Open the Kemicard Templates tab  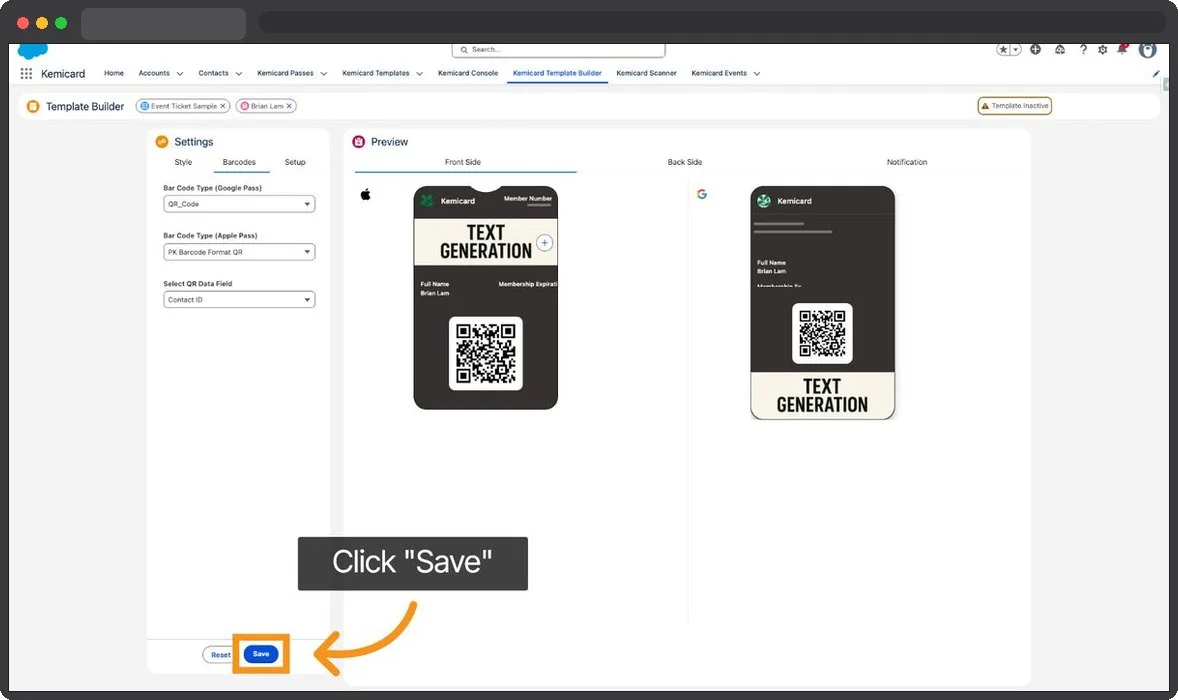(376, 74)
